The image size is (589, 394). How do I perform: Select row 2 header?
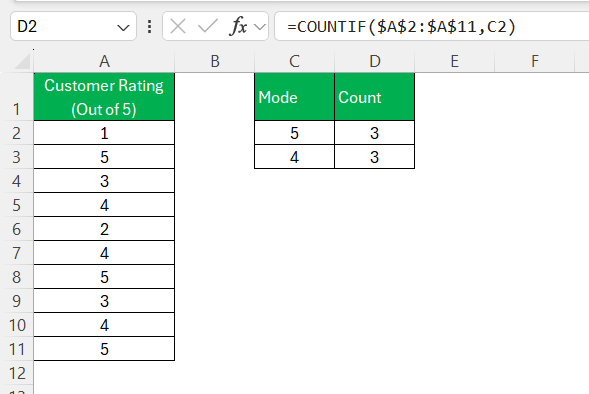click(17, 133)
